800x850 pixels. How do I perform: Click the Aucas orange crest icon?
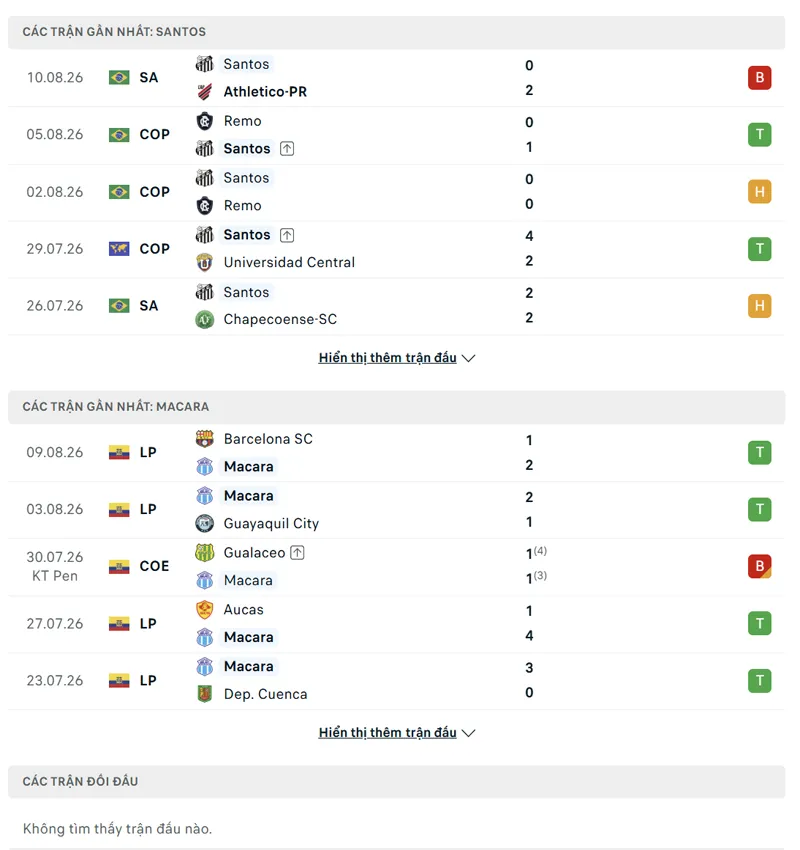click(204, 609)
